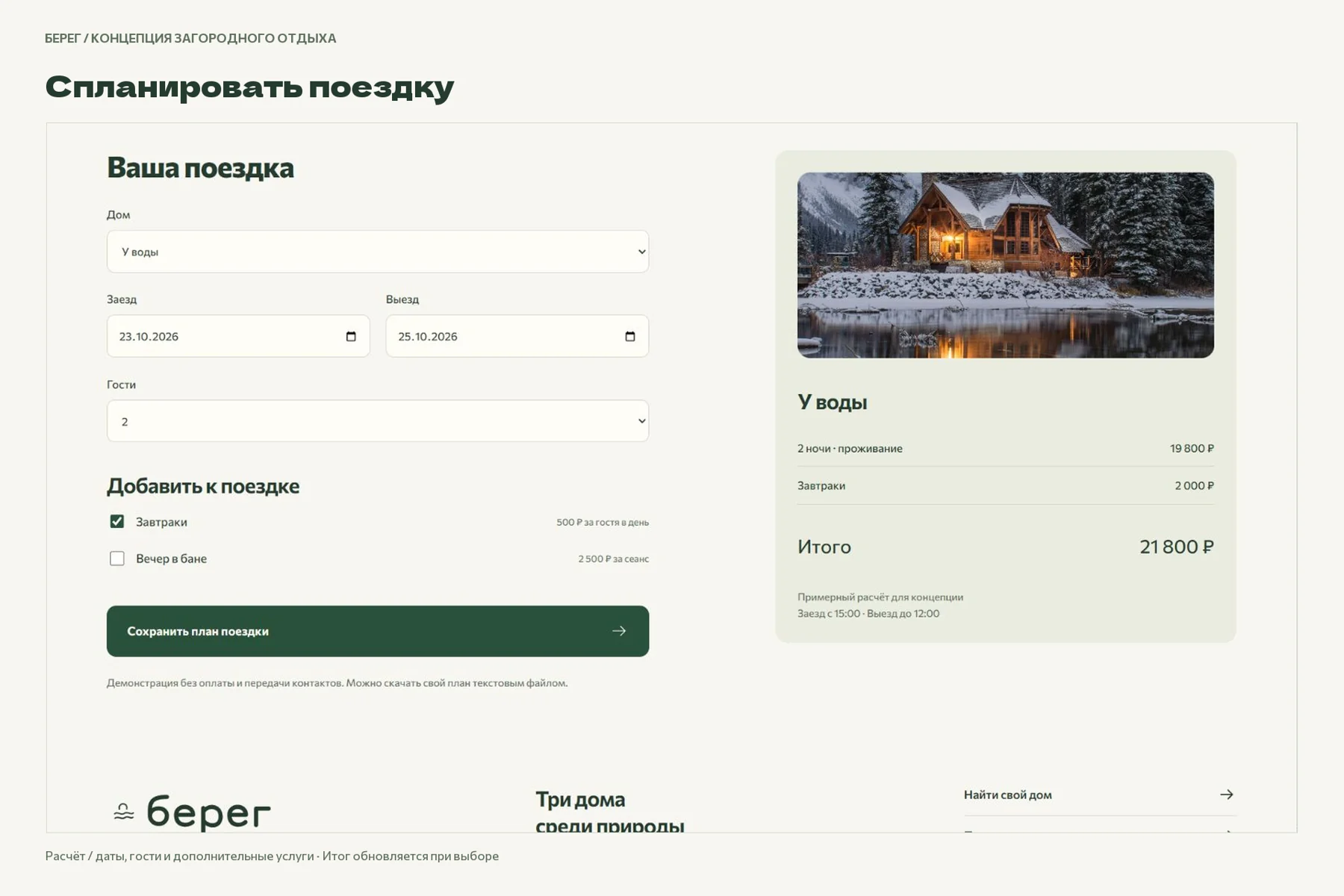Viewport: 1344px width, 896px height.
Task: Click the Вечер в бане label
Action: point(171,559)
